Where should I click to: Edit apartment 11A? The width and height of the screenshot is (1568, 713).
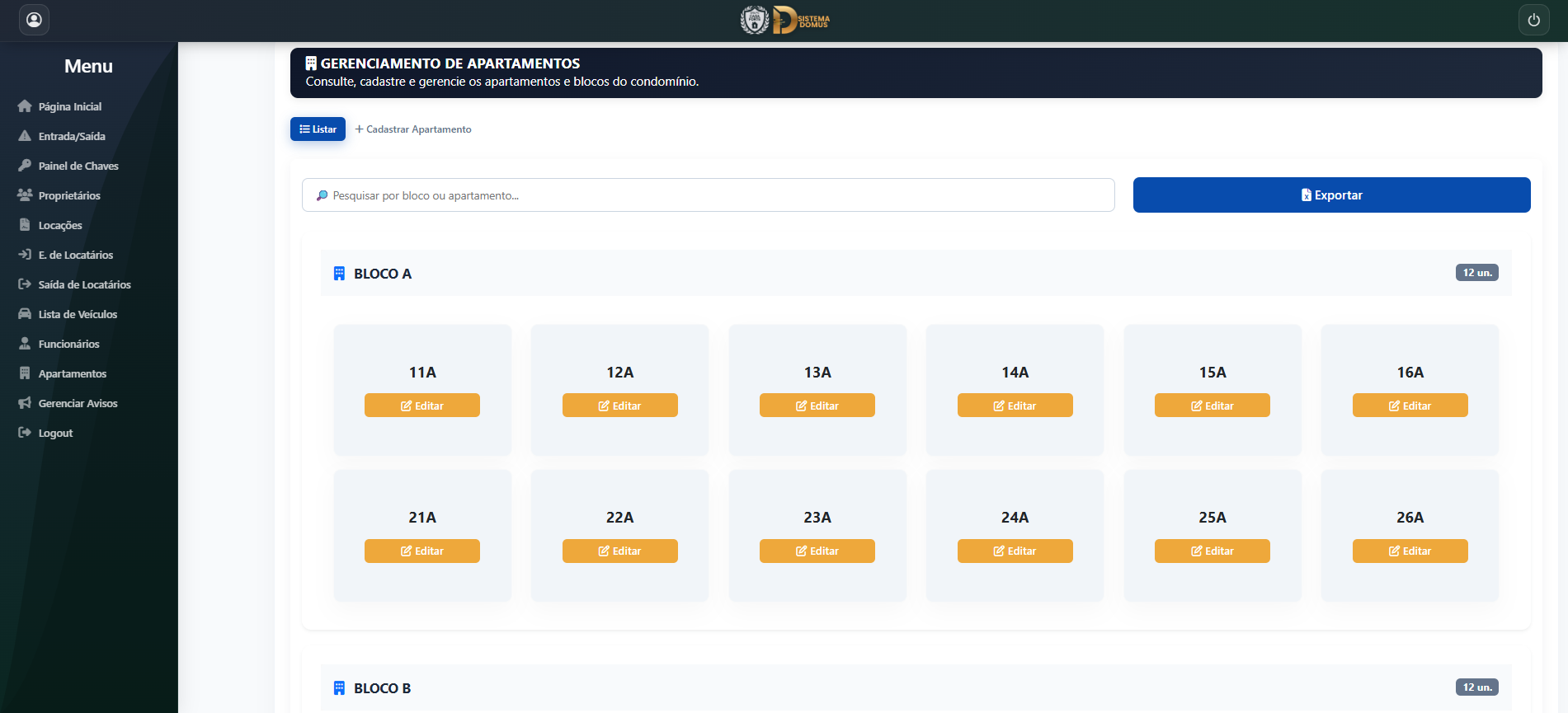pos(422,406)
